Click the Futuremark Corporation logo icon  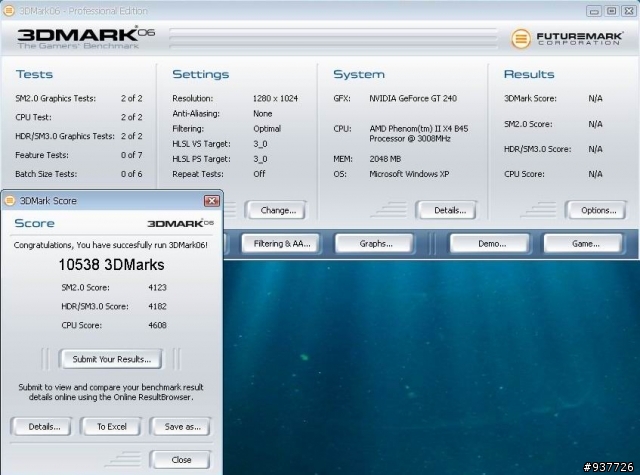click(521, 39)
